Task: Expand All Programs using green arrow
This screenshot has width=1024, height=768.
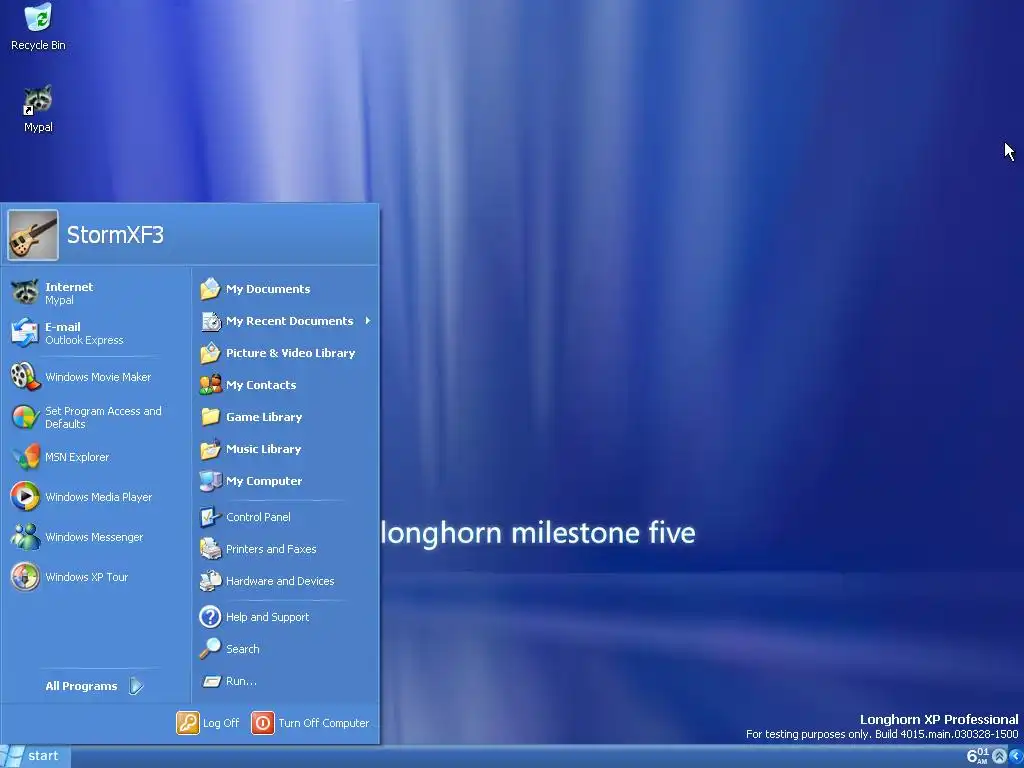Action: (x=136, y=686)
